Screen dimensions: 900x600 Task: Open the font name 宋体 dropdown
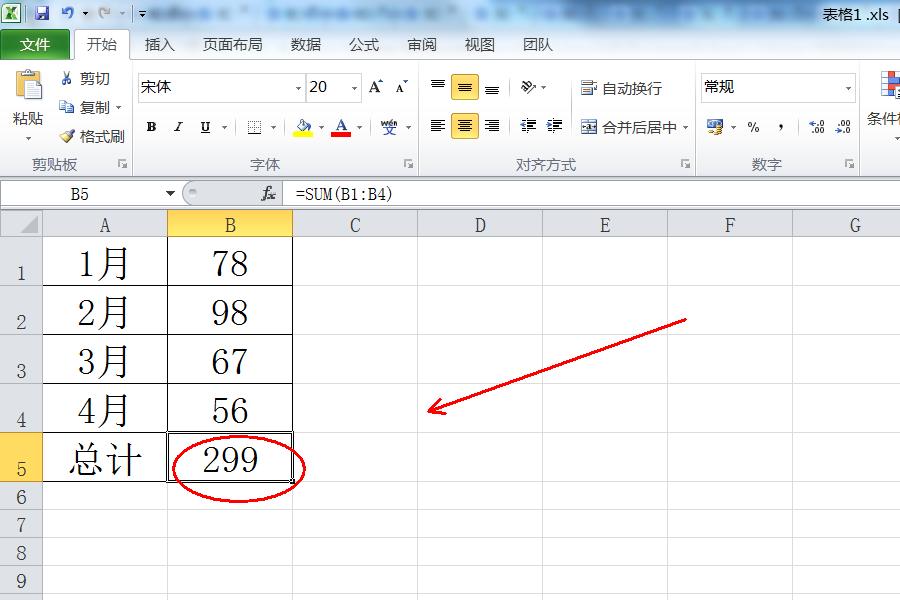(x=298, y=88)
